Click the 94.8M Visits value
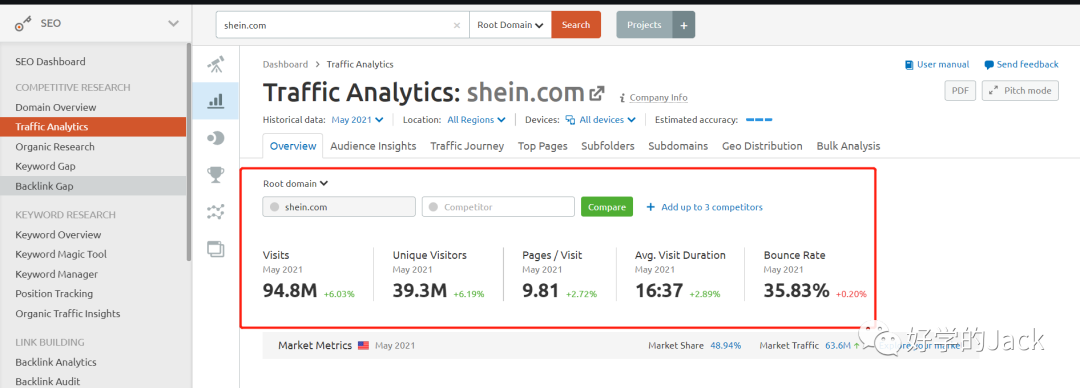 [x=290, y=291]
